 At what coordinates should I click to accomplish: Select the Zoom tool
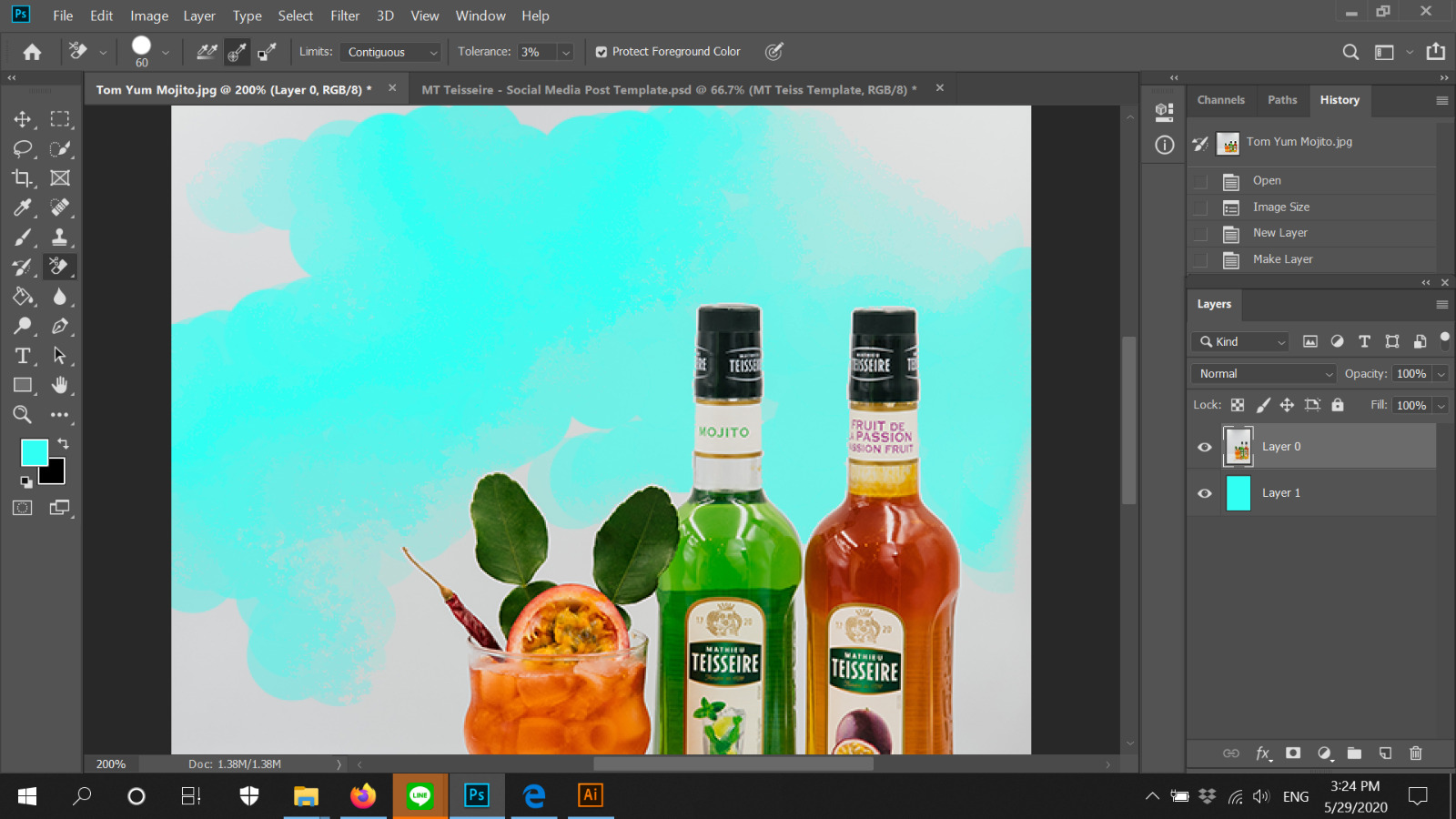(x=23, y=415)
